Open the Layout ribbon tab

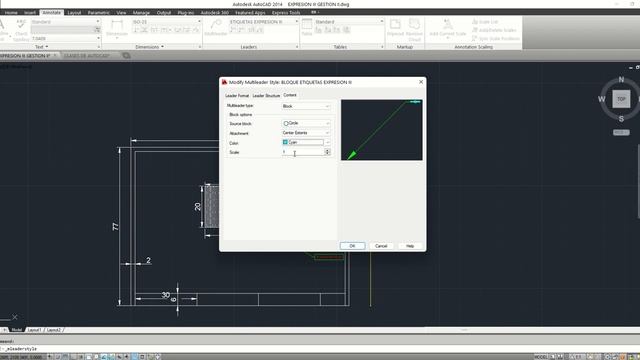(74, 13)
